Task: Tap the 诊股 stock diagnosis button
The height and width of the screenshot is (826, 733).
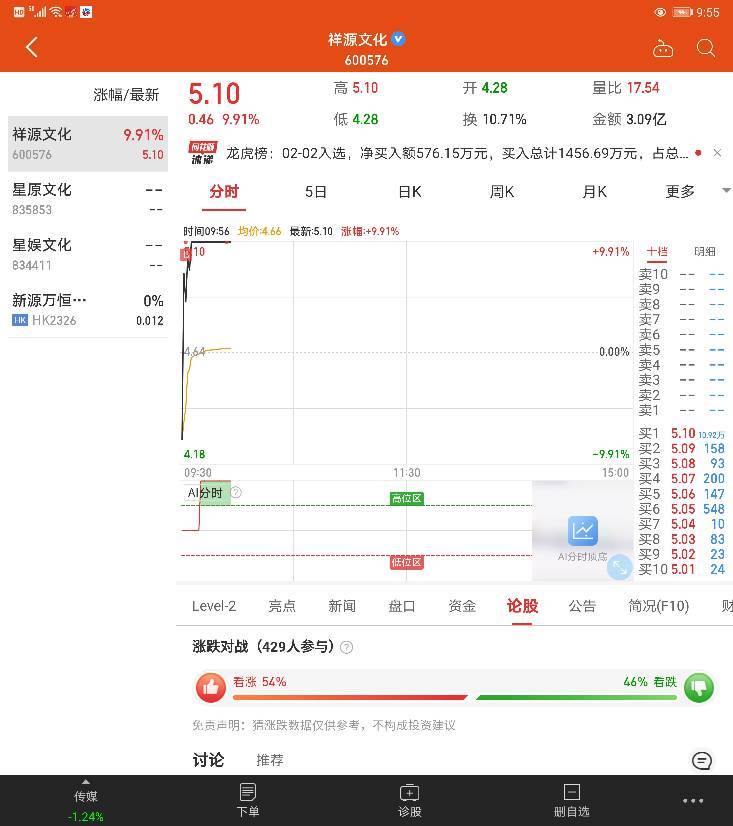Action: pyautogui.click(x=409, y=801)
